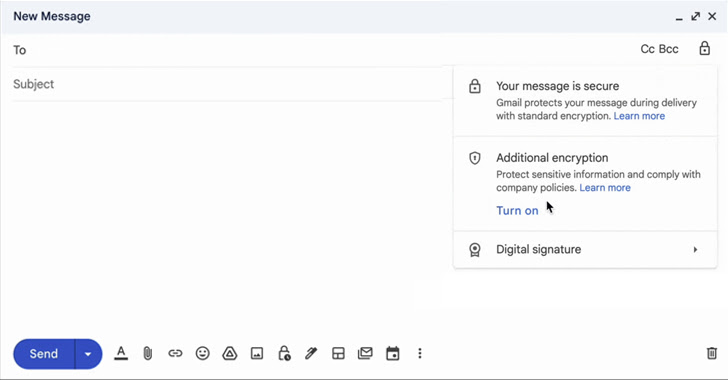Insert files using Google Drive icon

[x=229, y=354]
